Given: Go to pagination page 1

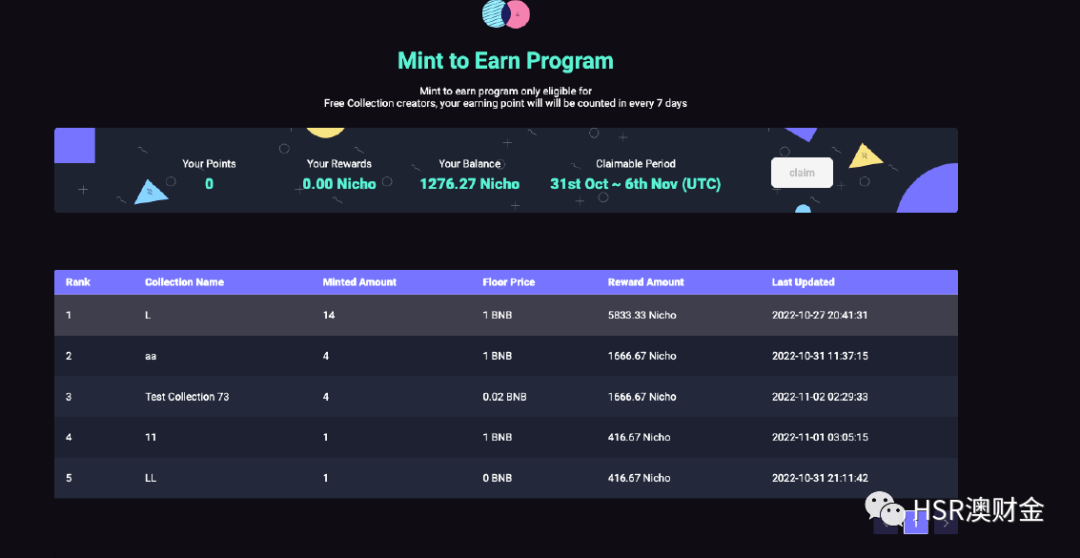Looking at the screenshot, I should (x=915, y=523).
